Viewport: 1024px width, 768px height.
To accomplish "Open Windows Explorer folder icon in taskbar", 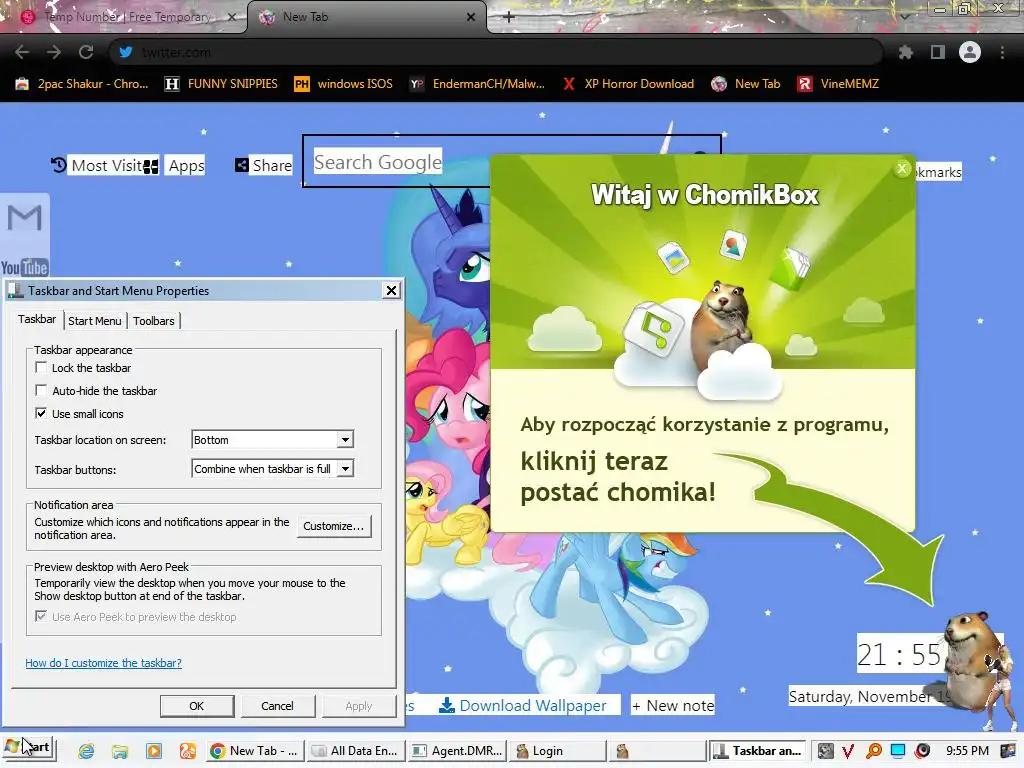I will click(120, 751).
